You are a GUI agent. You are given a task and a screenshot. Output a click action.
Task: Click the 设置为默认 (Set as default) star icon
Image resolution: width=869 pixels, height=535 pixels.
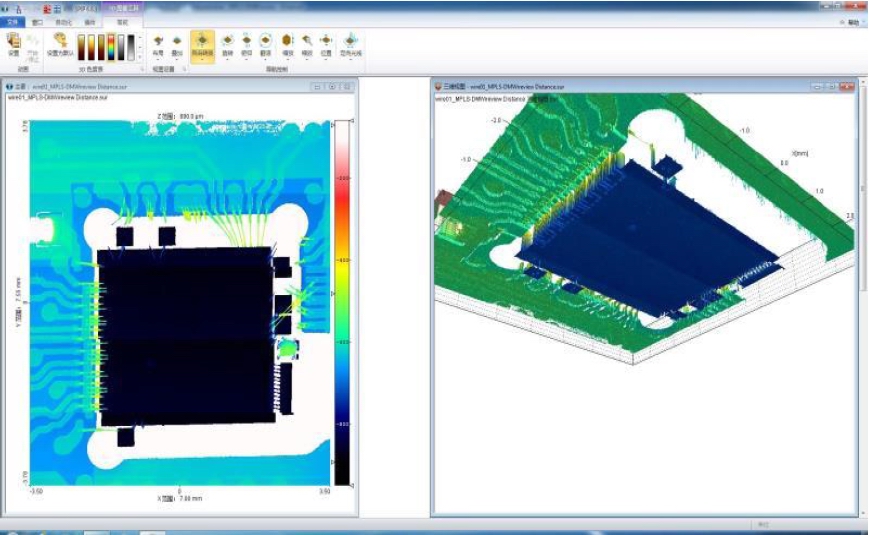coord(60,44)
